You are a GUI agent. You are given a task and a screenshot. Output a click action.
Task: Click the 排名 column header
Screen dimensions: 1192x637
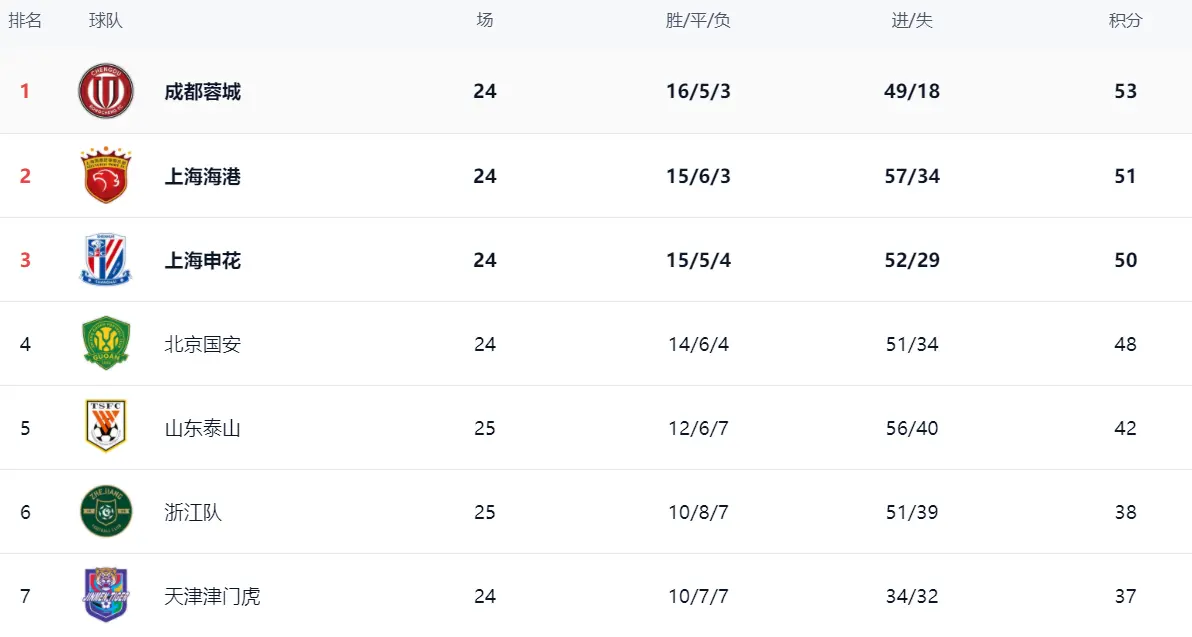pyautogui.click(x=25, y=21)
